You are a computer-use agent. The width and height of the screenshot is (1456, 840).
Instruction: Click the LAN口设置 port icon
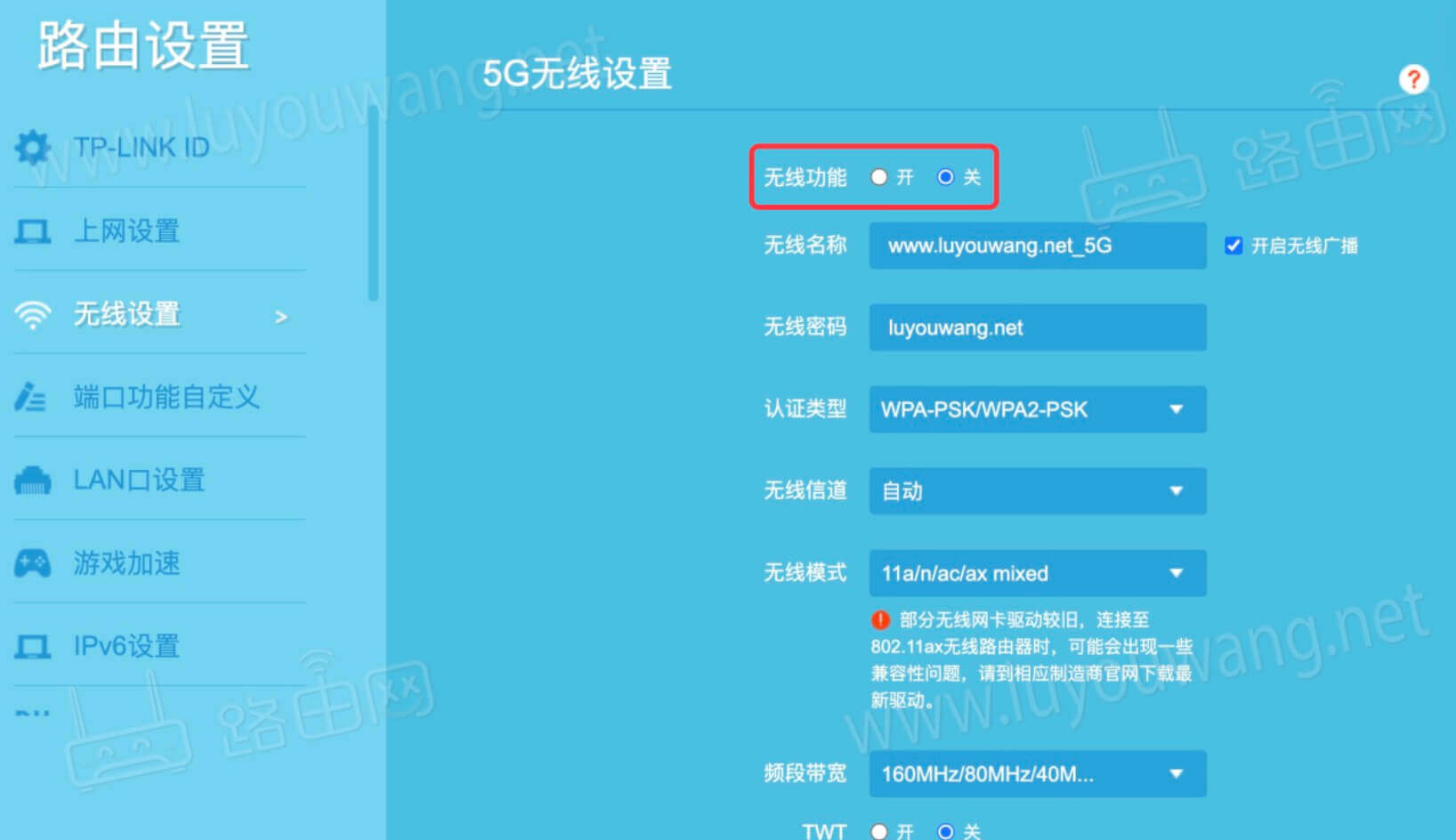[33, 481]
